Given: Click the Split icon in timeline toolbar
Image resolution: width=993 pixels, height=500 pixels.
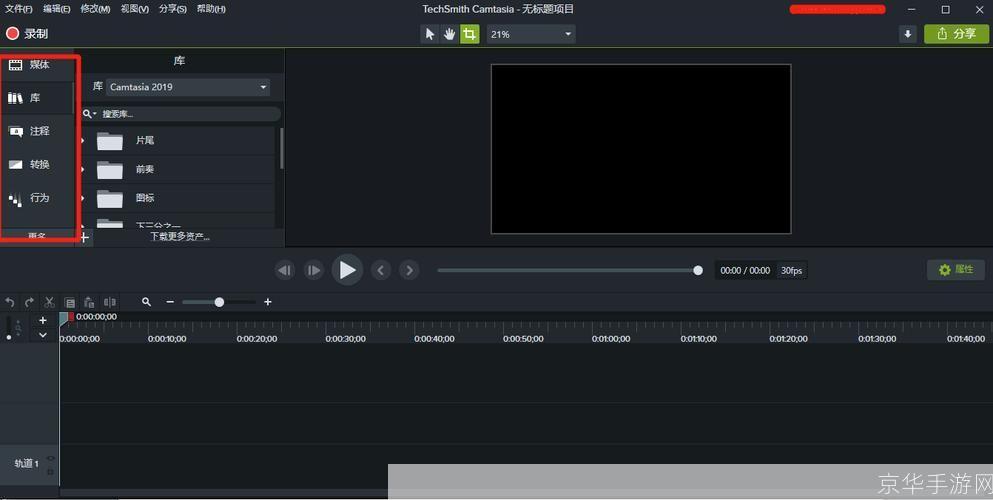Looking at the screenshot, I should 110,303.
